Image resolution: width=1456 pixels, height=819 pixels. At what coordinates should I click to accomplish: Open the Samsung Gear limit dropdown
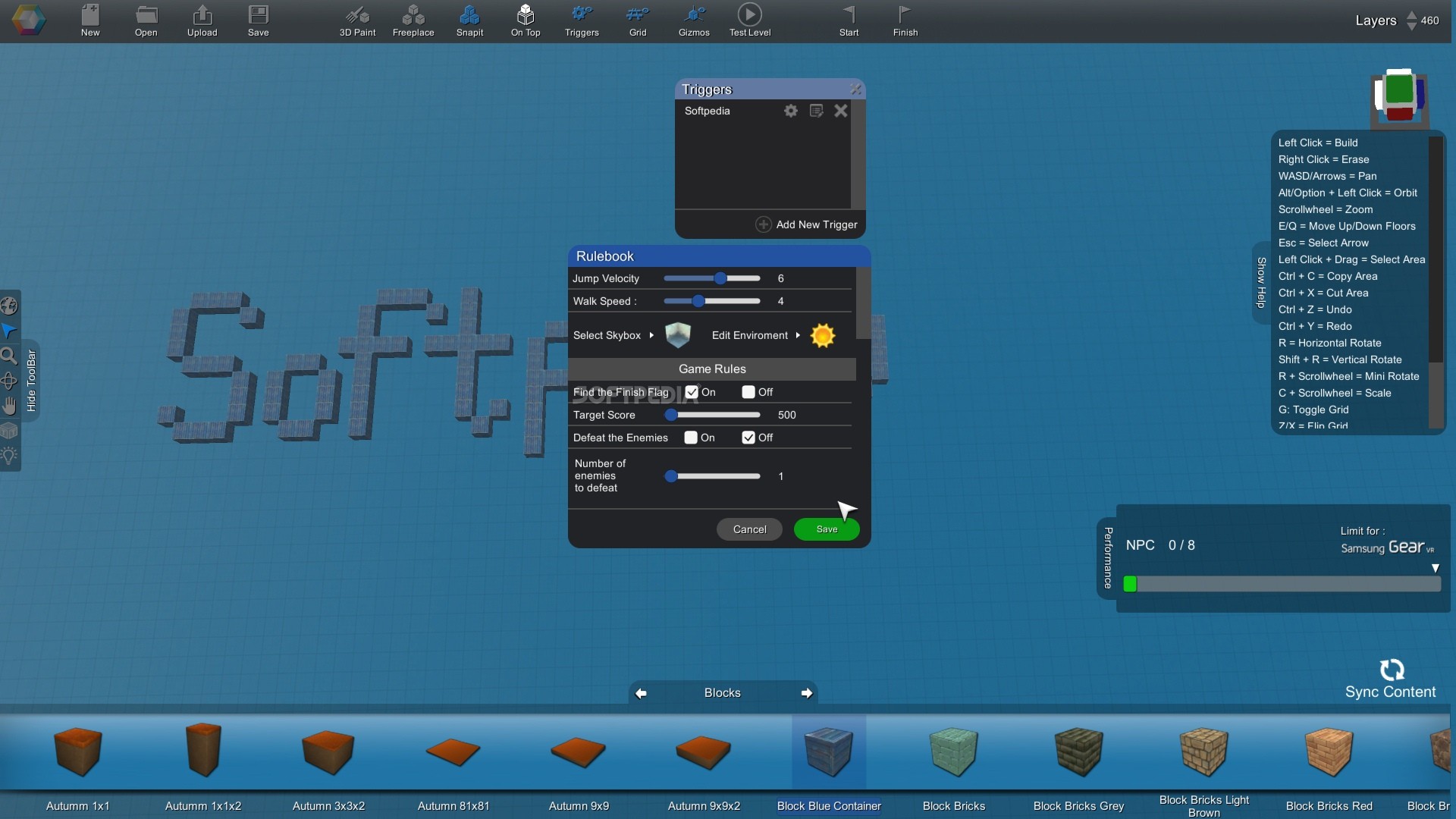pyautogui.click(x=1435, y=568)
